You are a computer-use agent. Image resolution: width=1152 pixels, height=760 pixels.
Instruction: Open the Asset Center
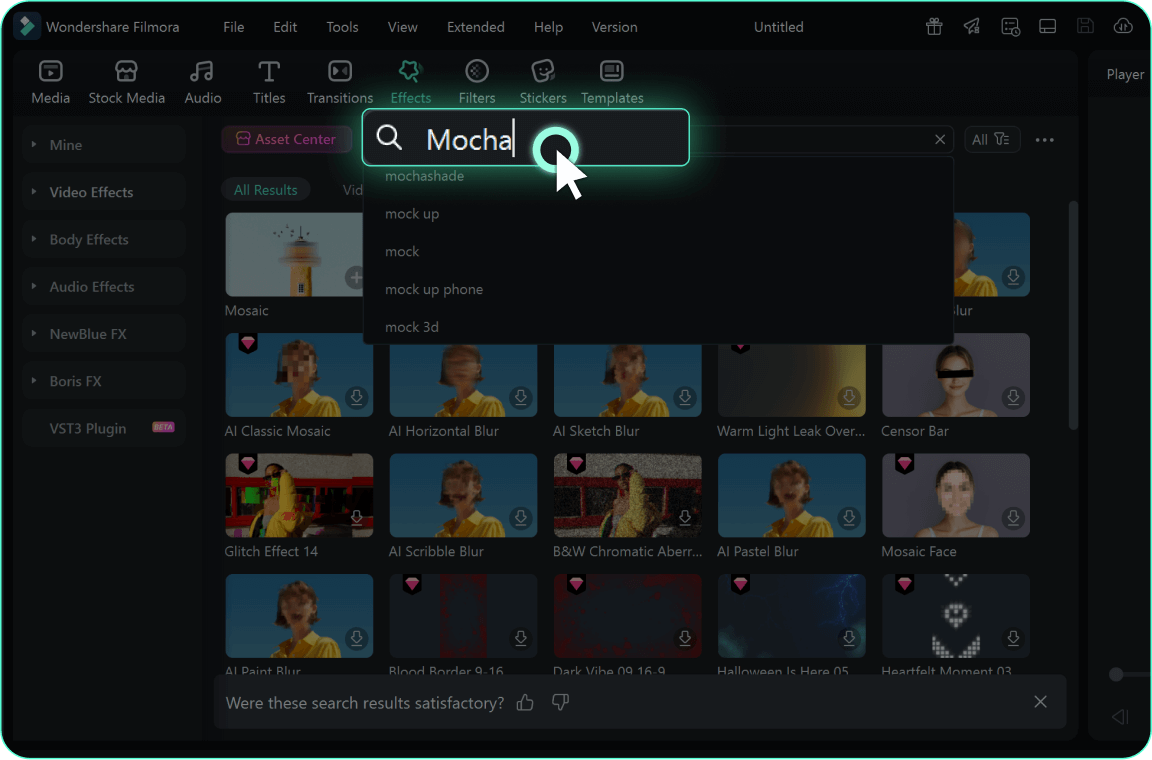[x=286, y=139]
